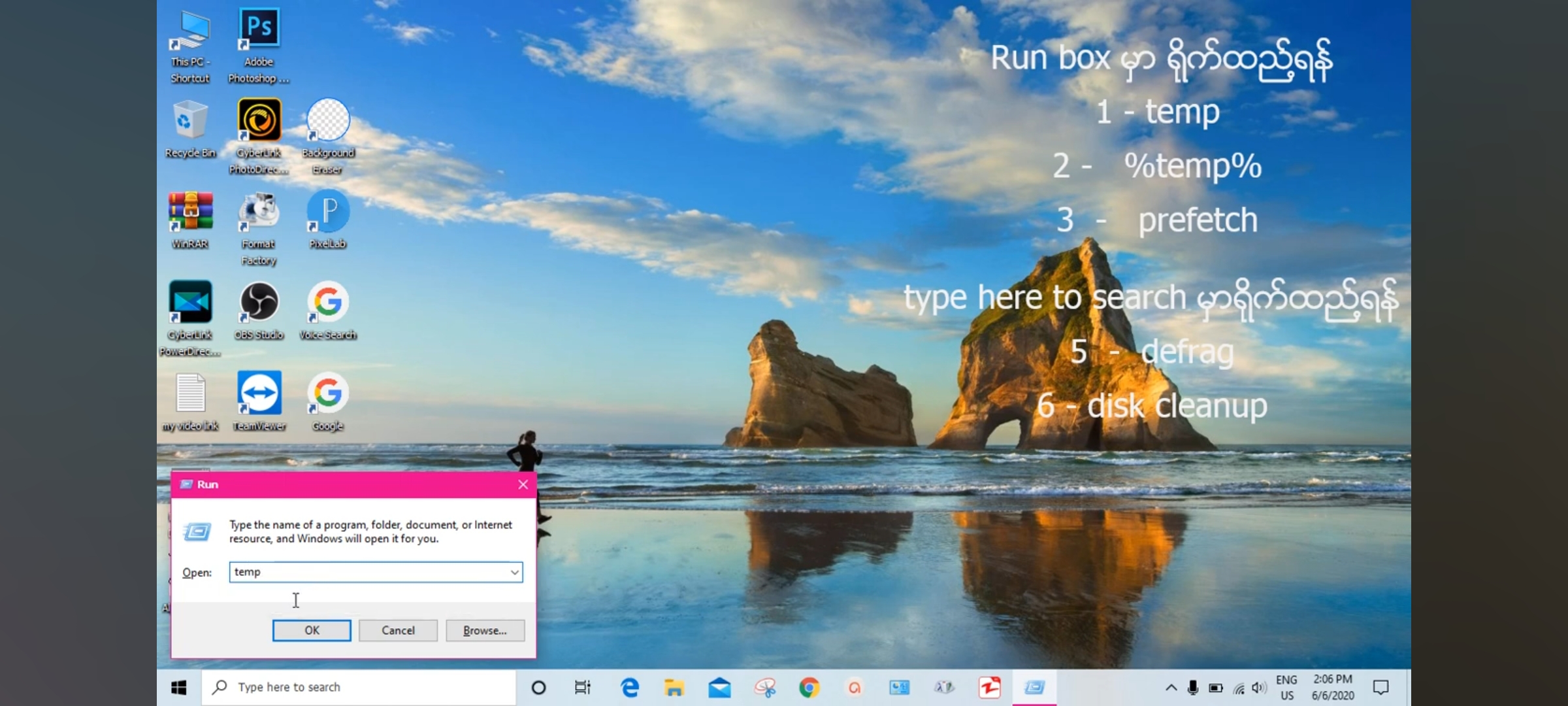This screenshot has height=706, width=1568.
Task: Open the OBS Studio desktop icon
Action: [259, 303]
